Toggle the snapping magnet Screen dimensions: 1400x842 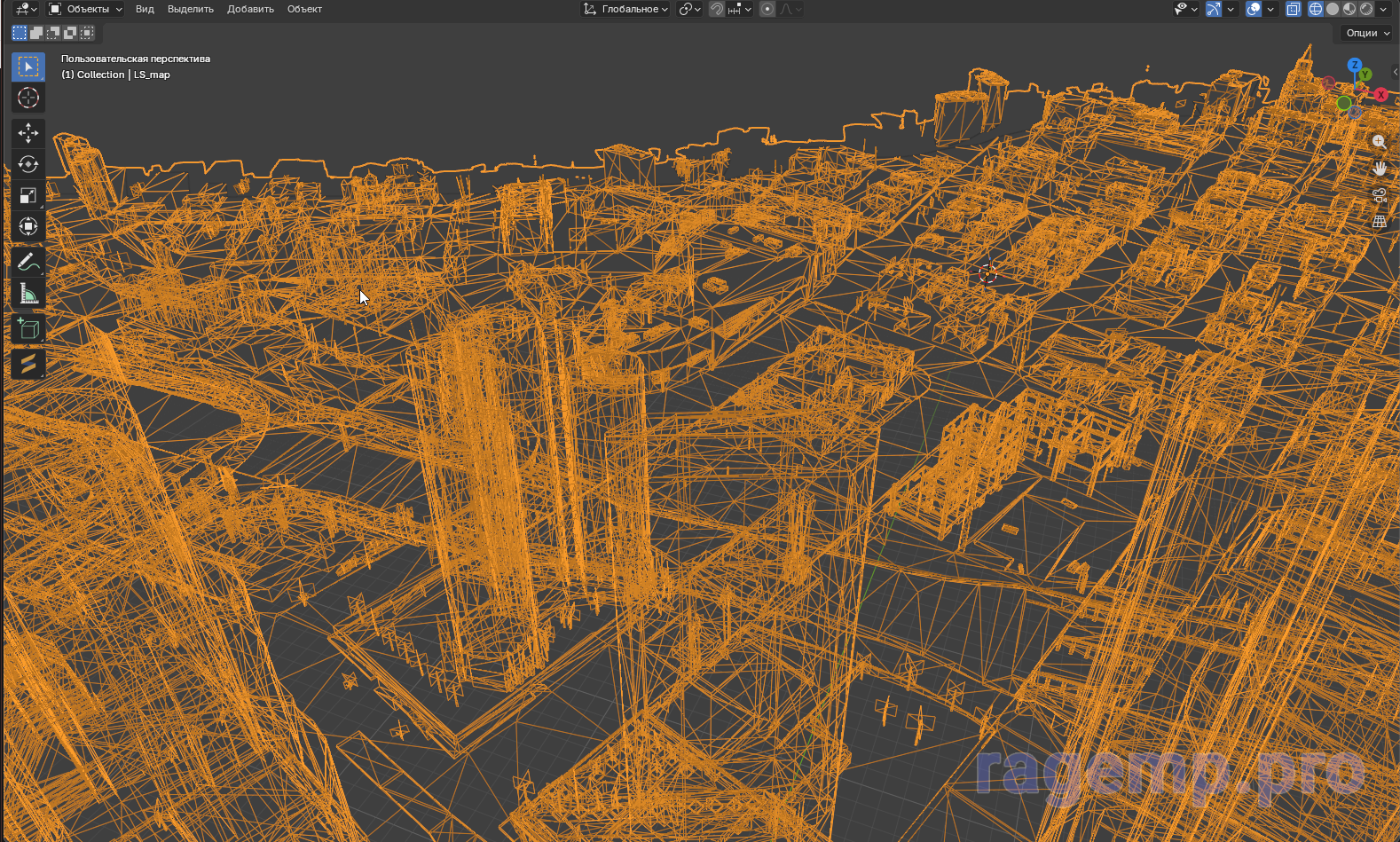tap(717, 9)
